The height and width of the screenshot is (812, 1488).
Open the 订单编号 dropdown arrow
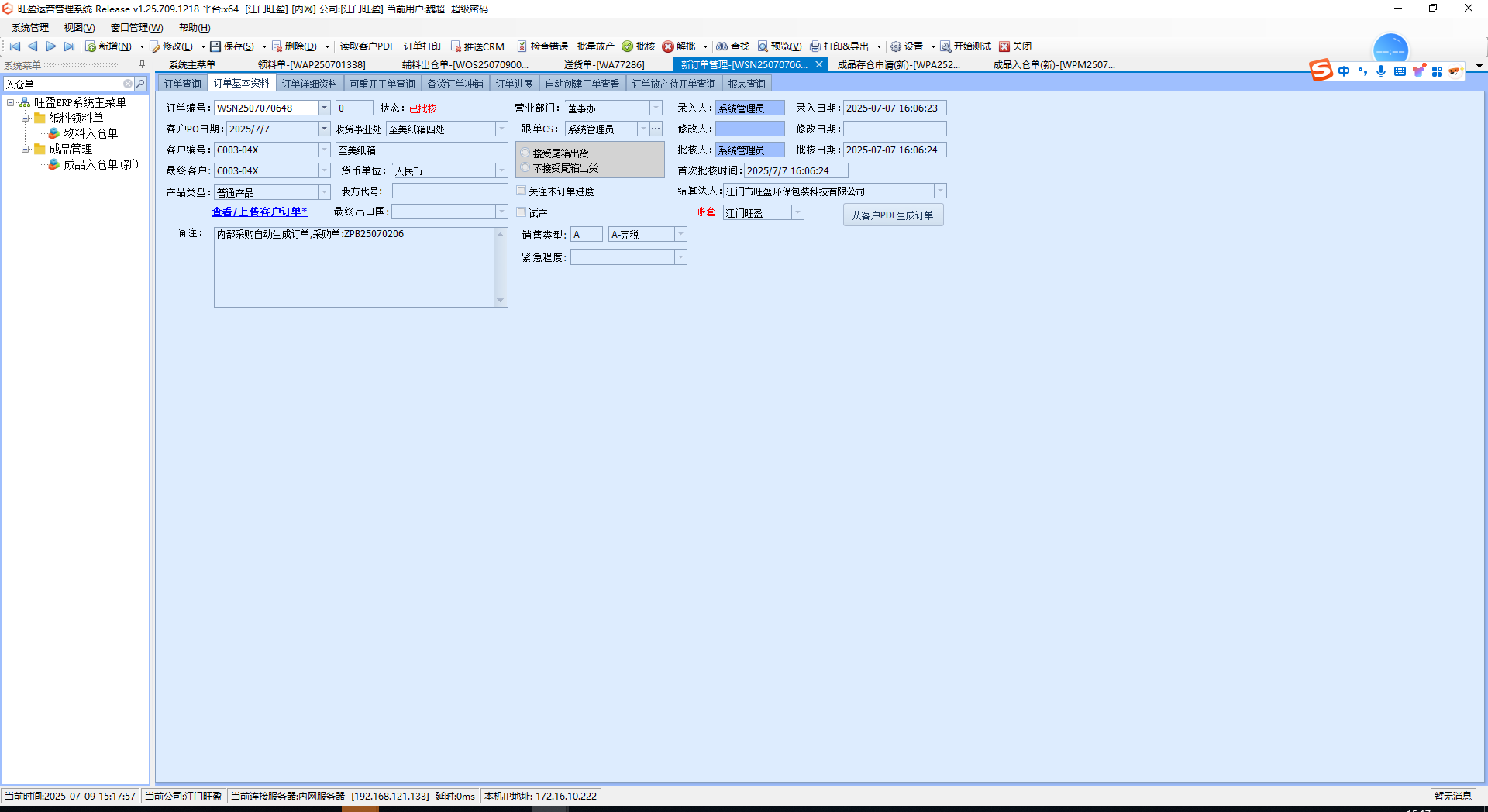click(325, 108)
